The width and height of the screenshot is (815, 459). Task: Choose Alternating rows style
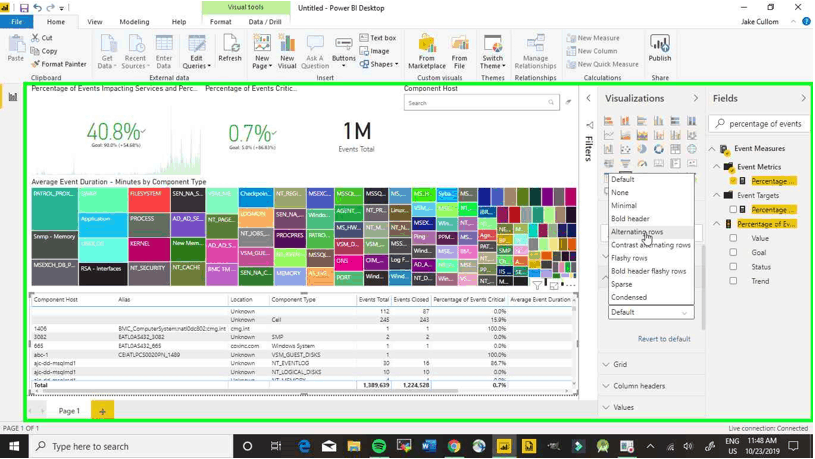[x=651, y=232]
